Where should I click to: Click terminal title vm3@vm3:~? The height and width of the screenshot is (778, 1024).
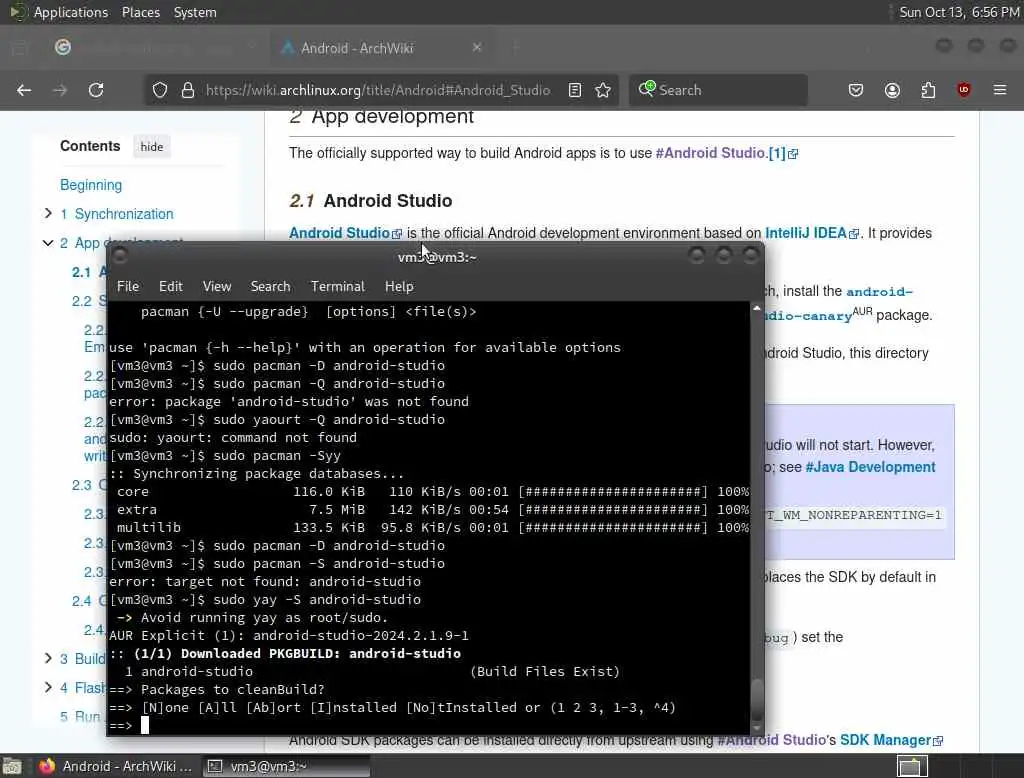437,257
